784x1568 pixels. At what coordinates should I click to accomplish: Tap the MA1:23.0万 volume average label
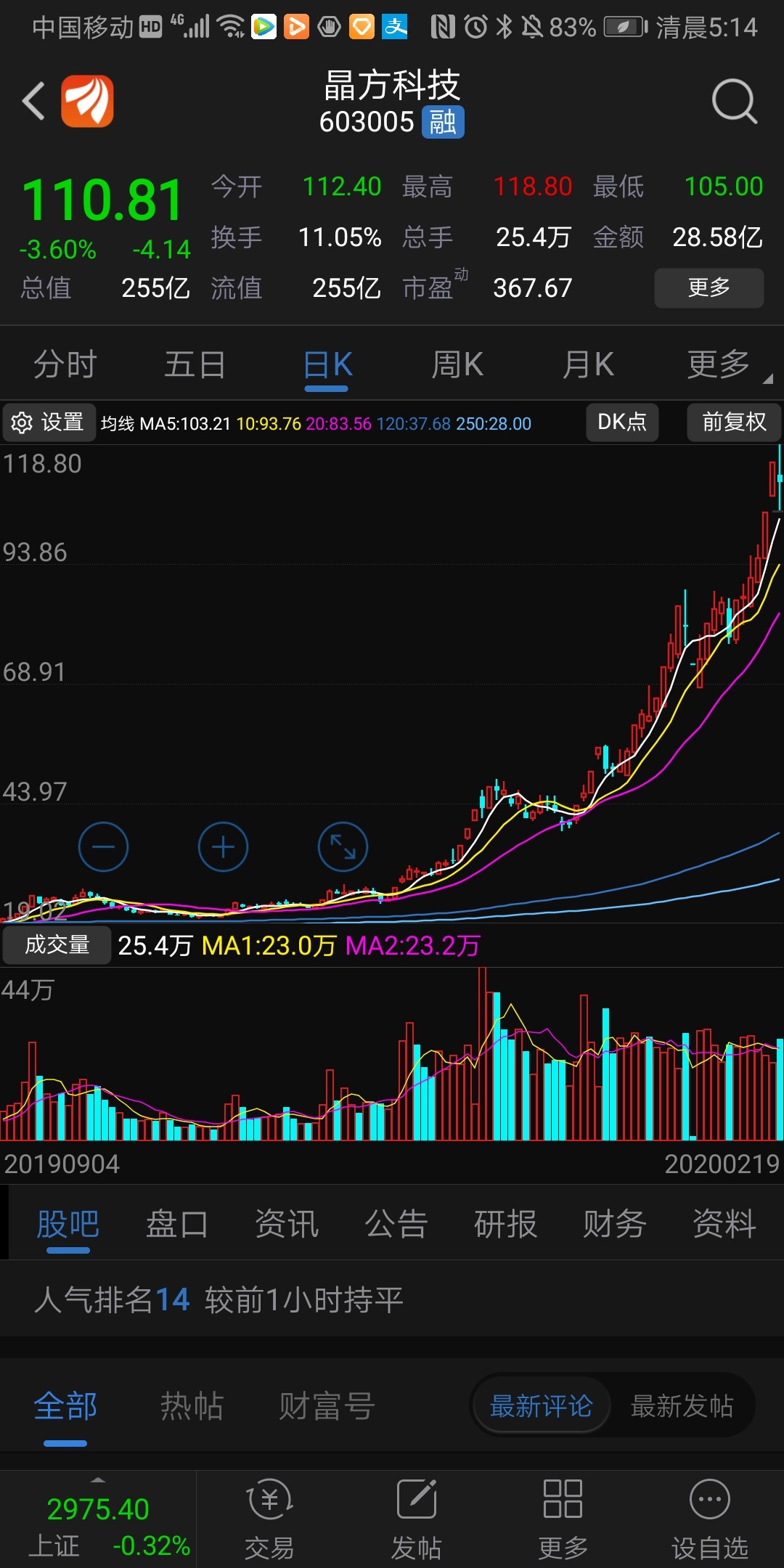(x=269, y=946)
